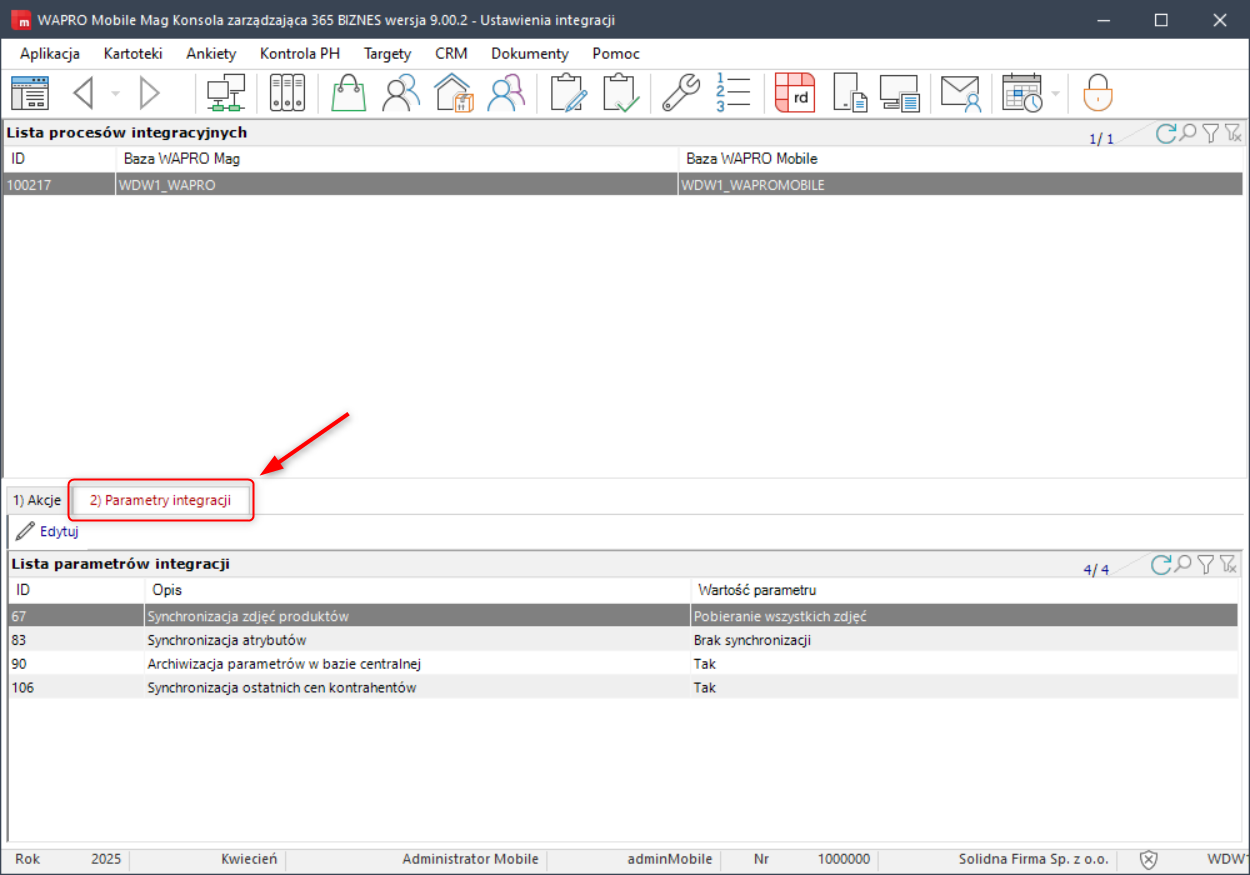Open the Ankiety menu
The width and height of the screenshot is (1250, 875).
coord(211,54)
